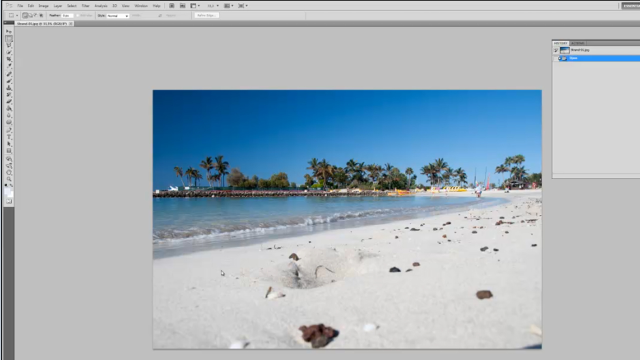
Task: Toggle the Anti-alias checkbox
Action: [x=78, y=15]
